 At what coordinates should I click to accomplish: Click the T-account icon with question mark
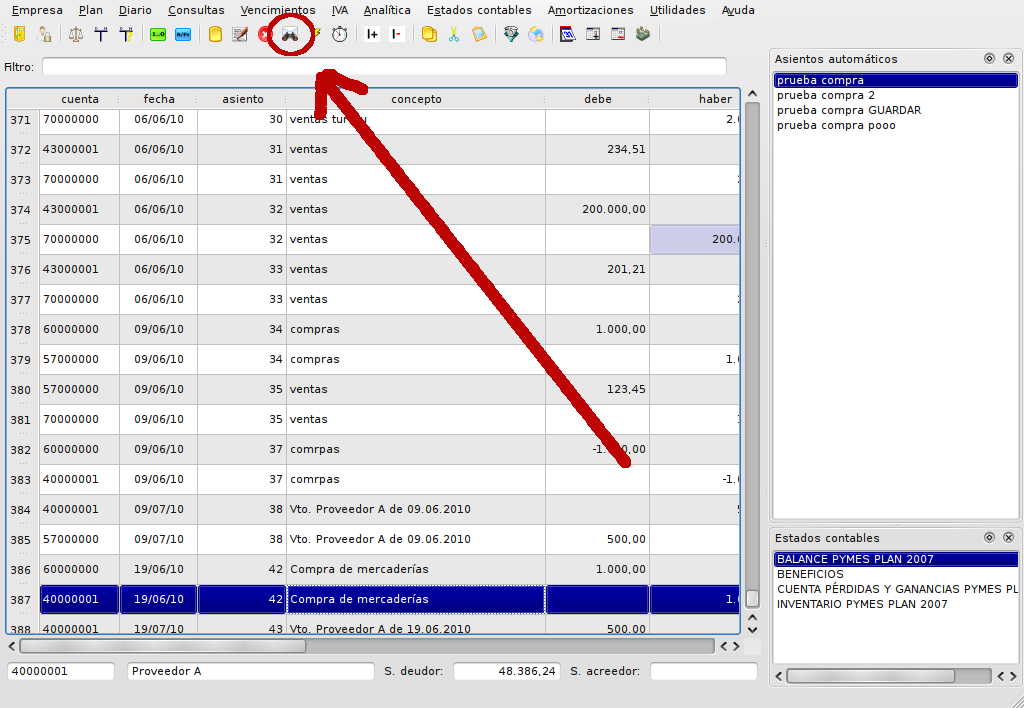click(x=126, y=34)
